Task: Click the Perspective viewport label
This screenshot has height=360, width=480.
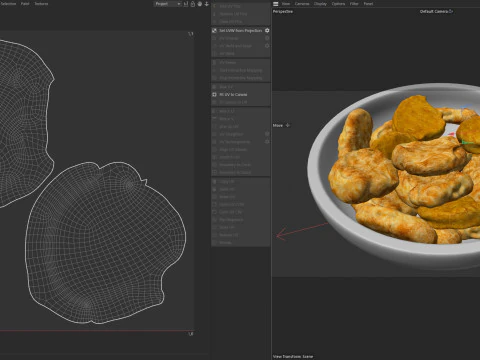Action: [x=283, y=12]
